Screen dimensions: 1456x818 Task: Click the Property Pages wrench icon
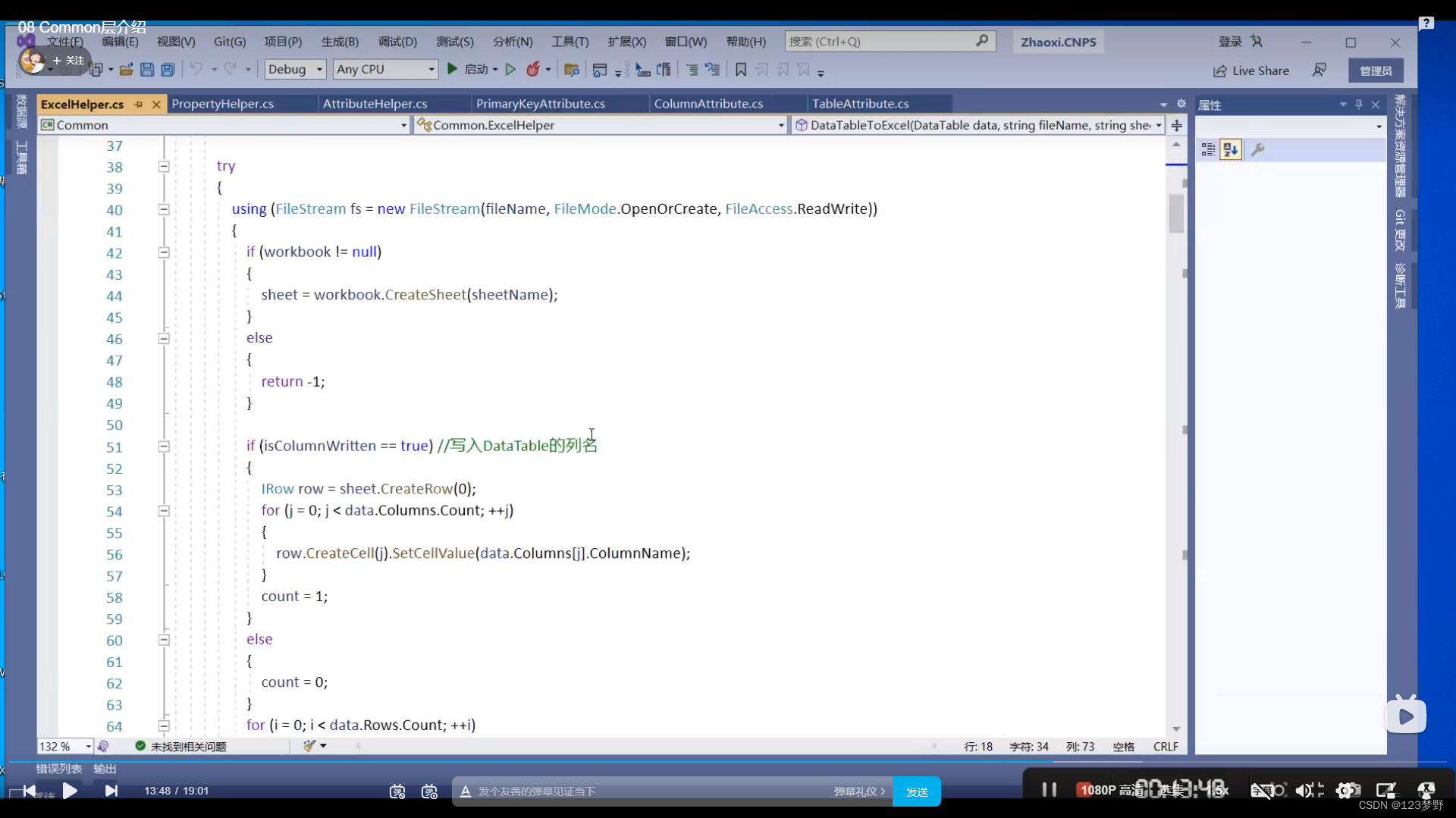[x=1258, y=150]
